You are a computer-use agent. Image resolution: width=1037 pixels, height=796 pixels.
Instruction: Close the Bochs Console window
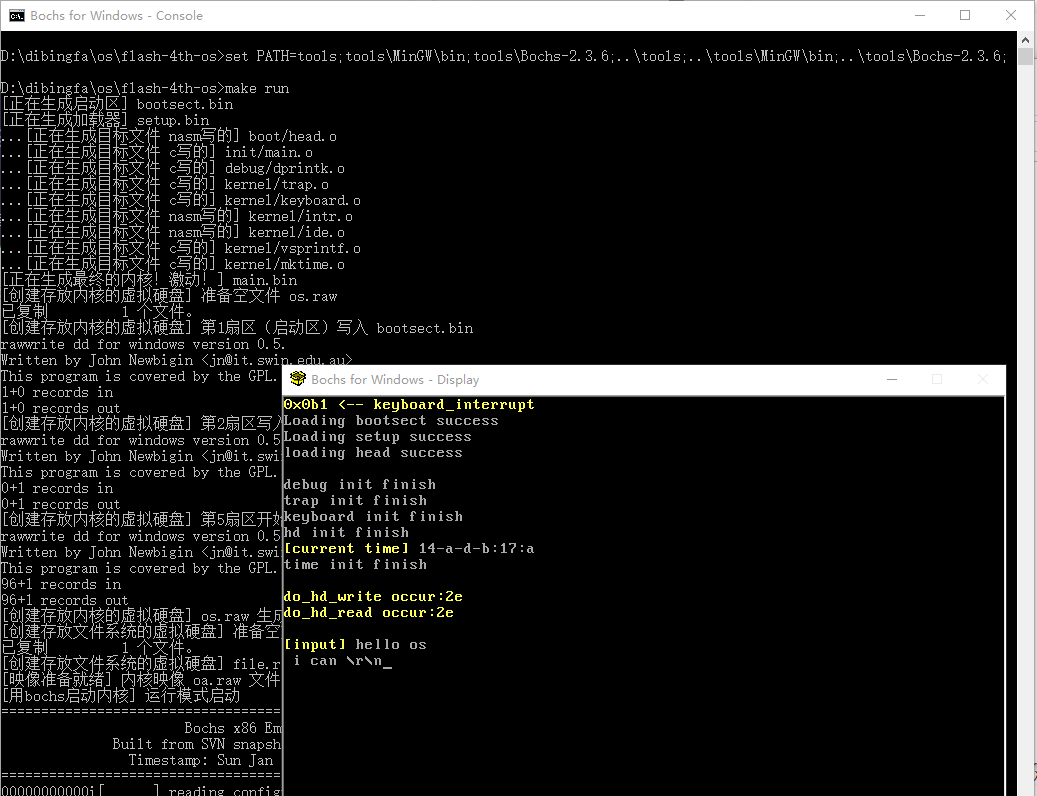[1011, 15]
